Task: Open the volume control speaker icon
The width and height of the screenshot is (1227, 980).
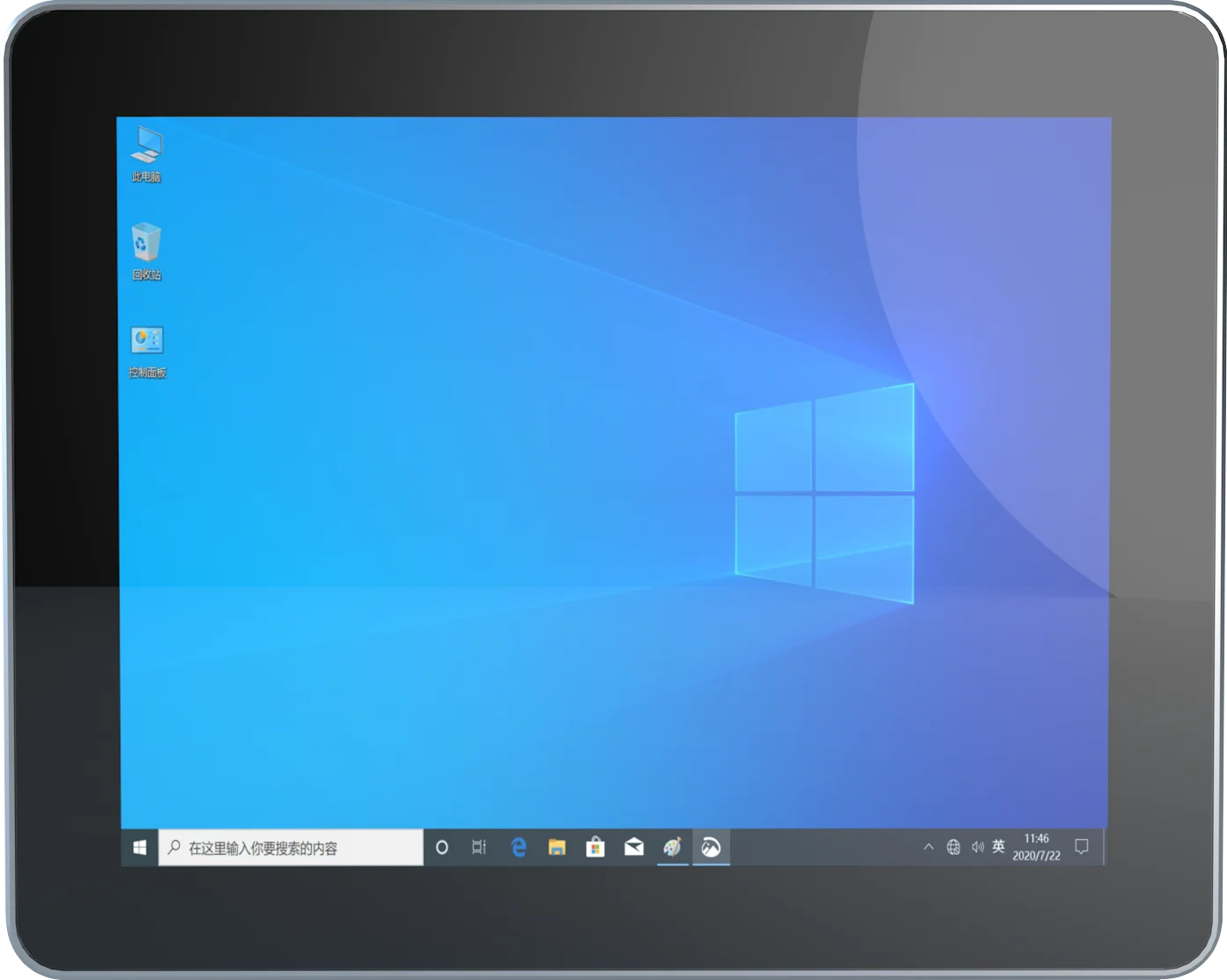Action: [x=977, y=847]
